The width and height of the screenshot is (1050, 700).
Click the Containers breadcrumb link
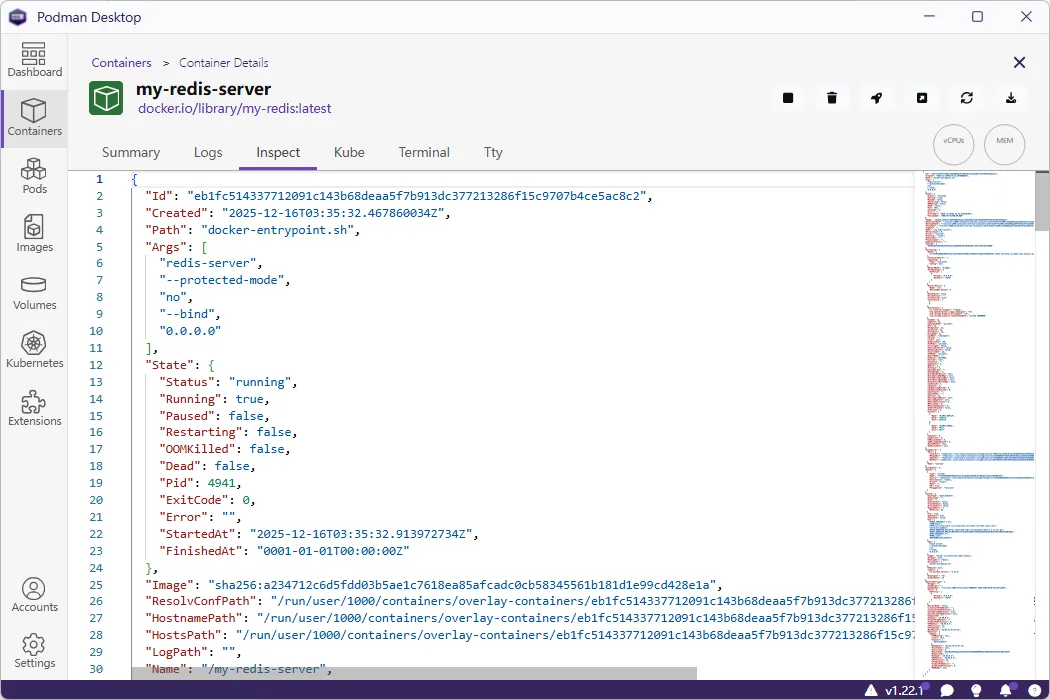click(x=121, y=63)
